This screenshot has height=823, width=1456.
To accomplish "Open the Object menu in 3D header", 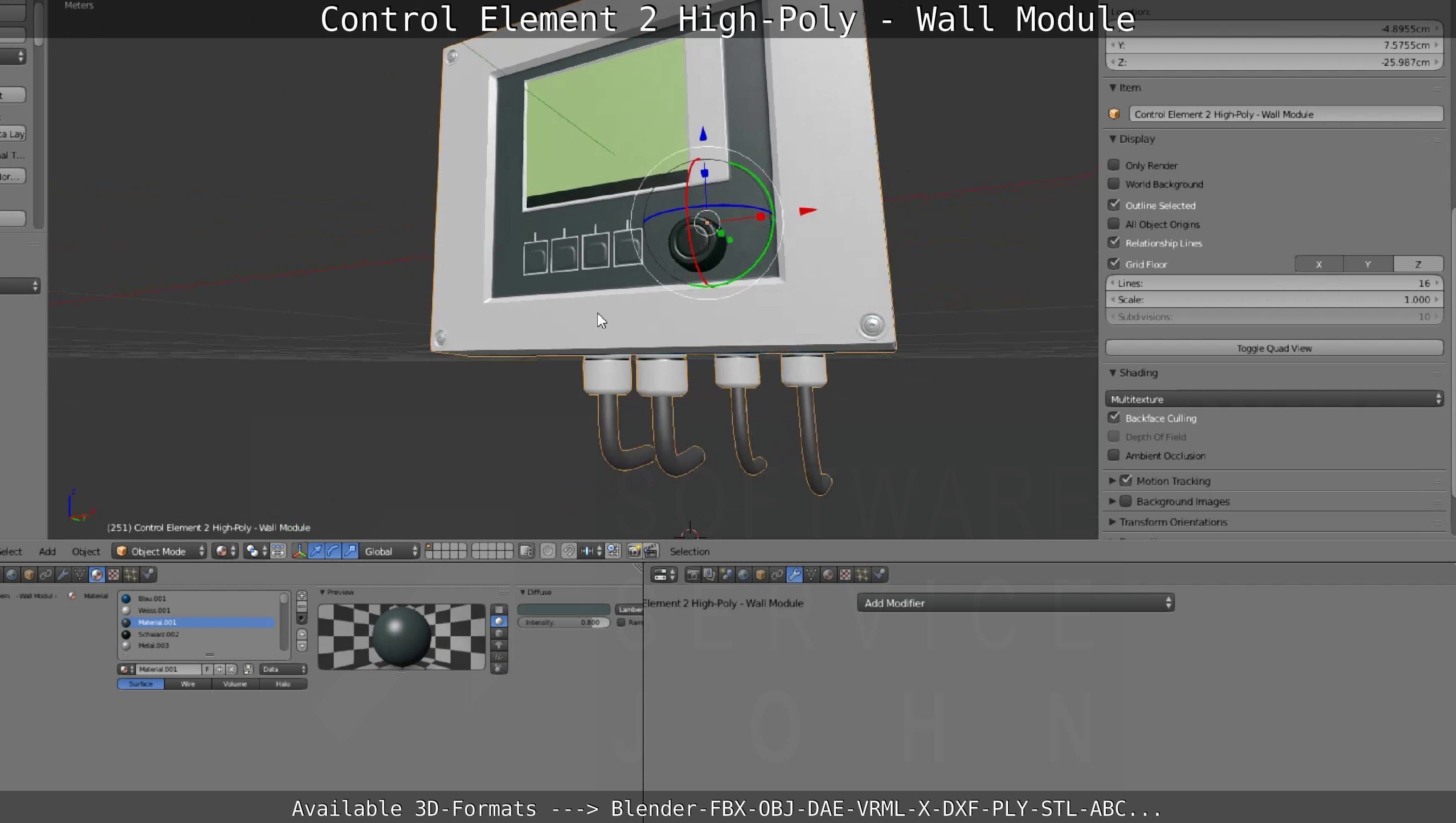I will tap(86, 551).
